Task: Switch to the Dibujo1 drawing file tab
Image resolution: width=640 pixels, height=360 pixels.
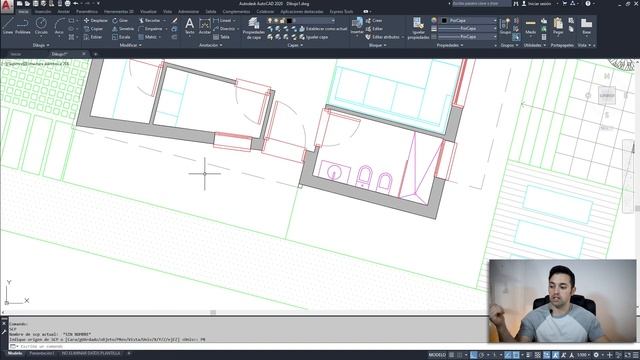Action: click(x=60, y=54)
